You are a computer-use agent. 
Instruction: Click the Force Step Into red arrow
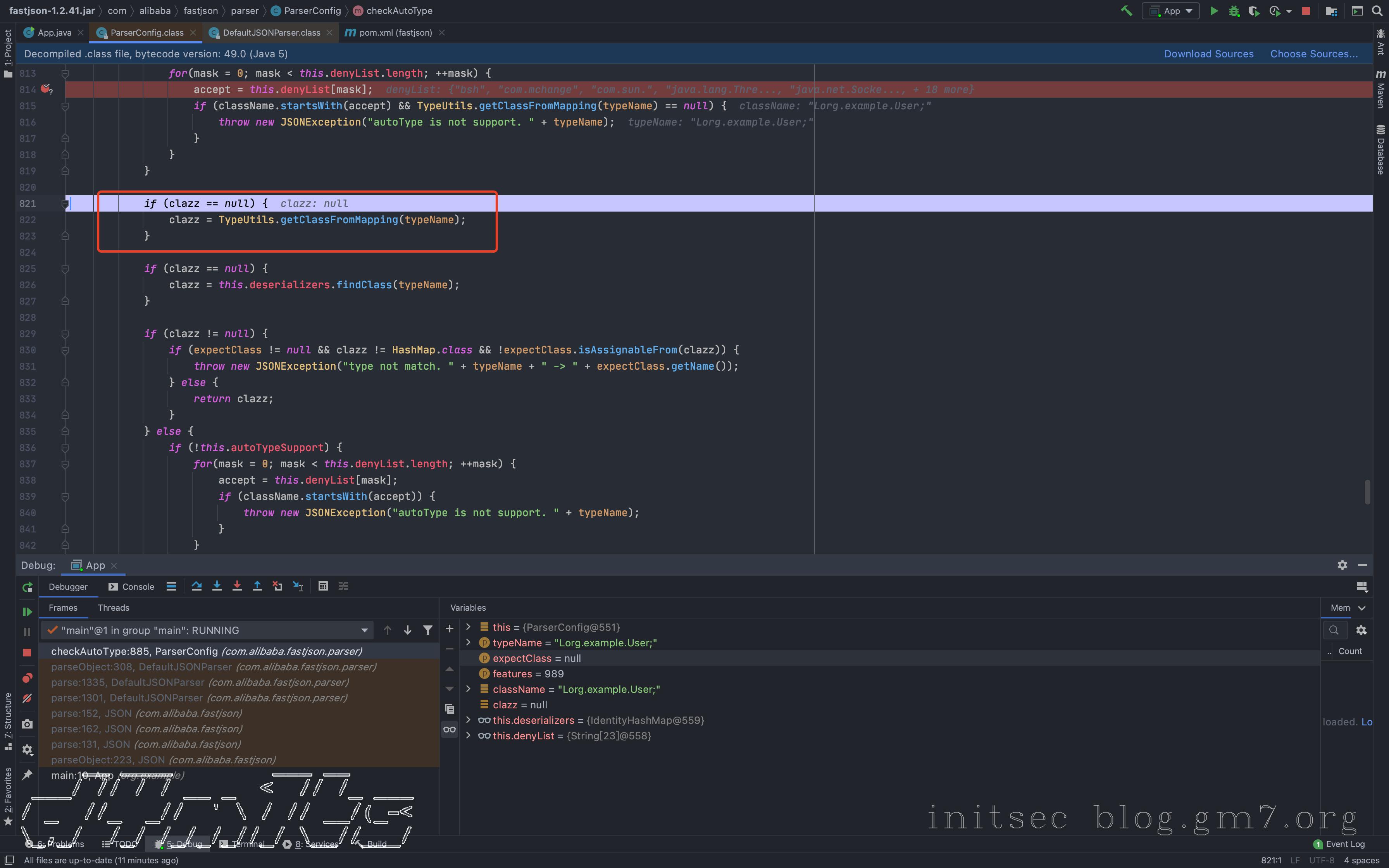[237, 586]
